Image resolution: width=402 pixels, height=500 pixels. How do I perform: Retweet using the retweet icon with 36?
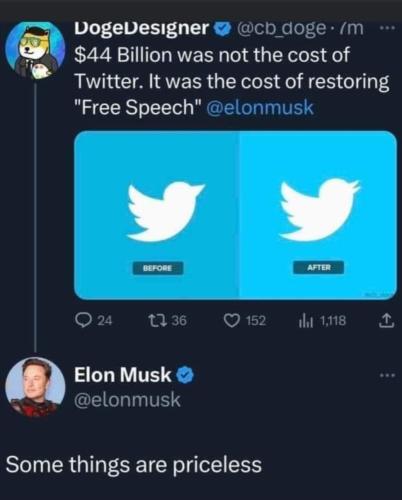click(156, 320)
